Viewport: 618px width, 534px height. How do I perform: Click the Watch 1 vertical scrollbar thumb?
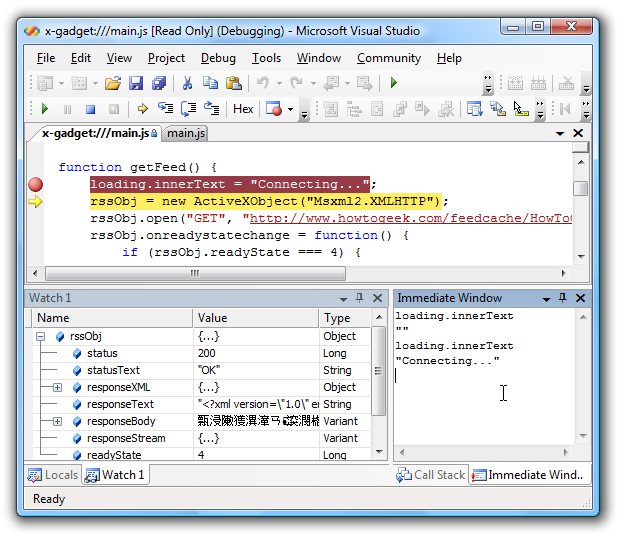(x=378, y=370)
